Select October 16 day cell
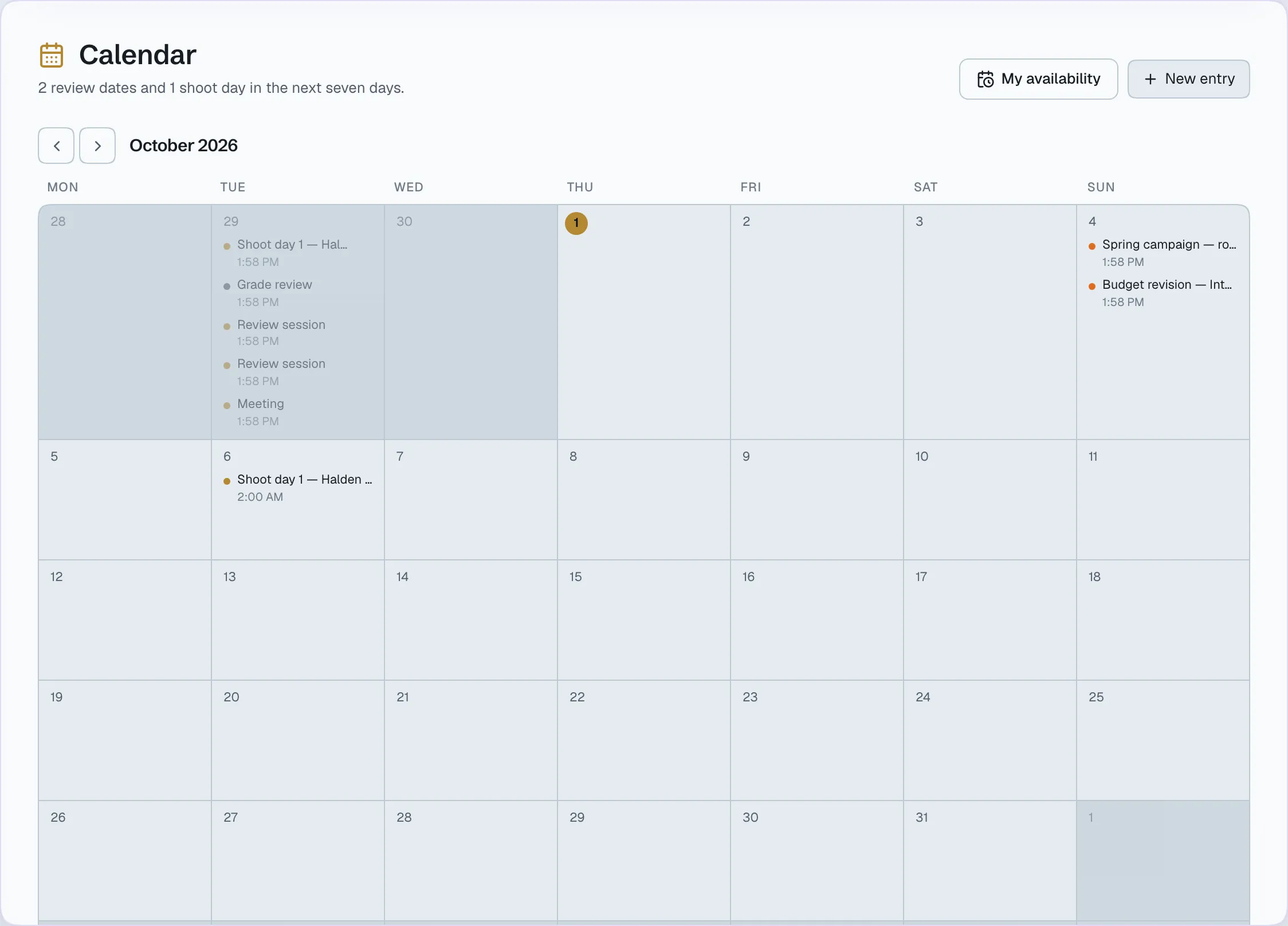The image size is (1288, 926). [817, 620]
